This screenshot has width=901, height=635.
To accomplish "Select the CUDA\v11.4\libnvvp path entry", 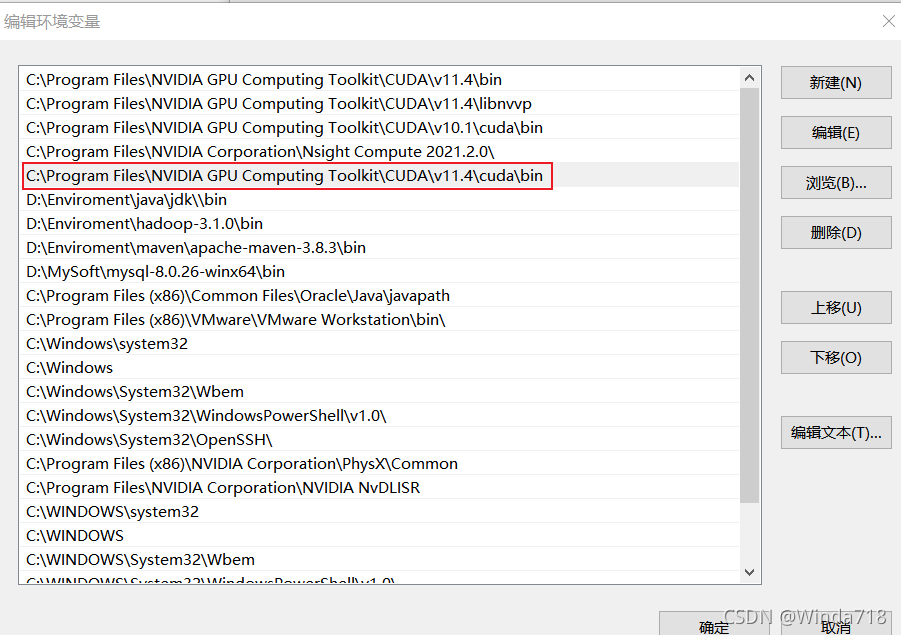I will click(x=379, y=103).
